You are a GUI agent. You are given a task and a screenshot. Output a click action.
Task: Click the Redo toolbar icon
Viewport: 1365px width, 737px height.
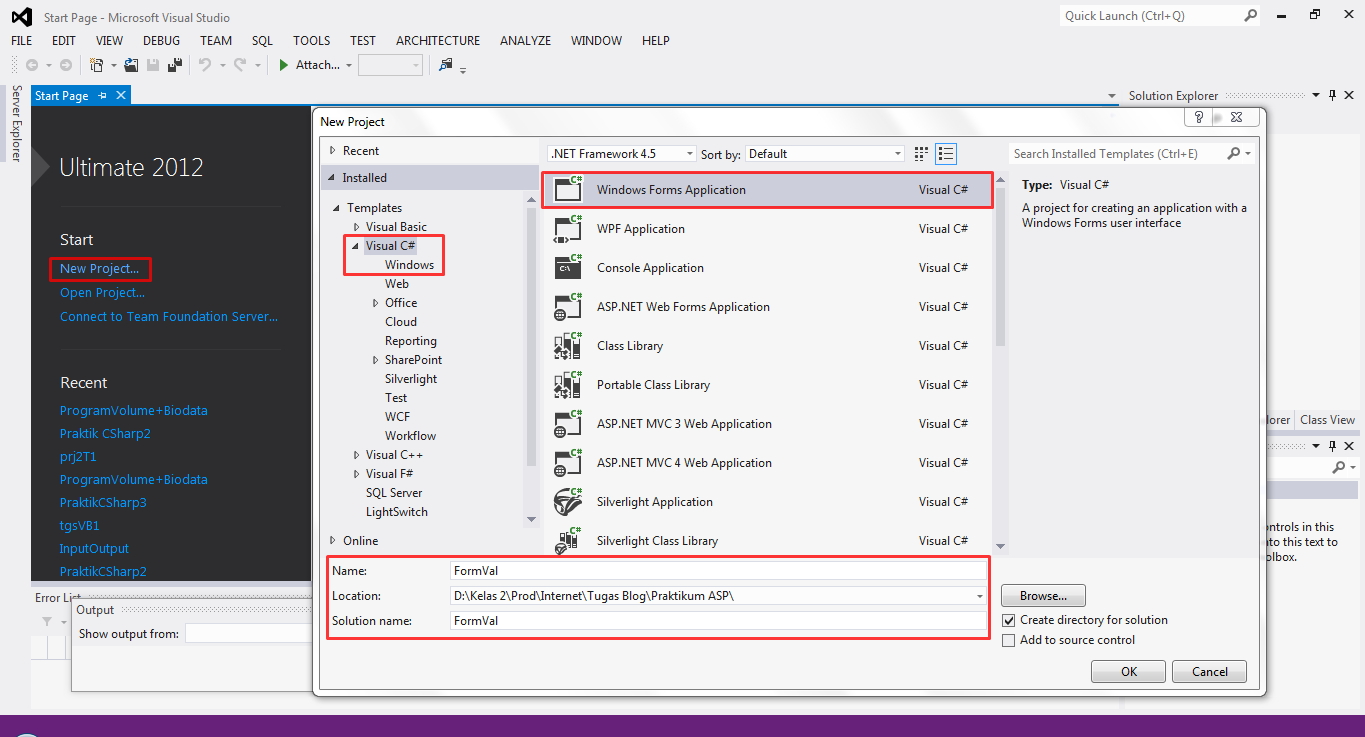point(239,65)
